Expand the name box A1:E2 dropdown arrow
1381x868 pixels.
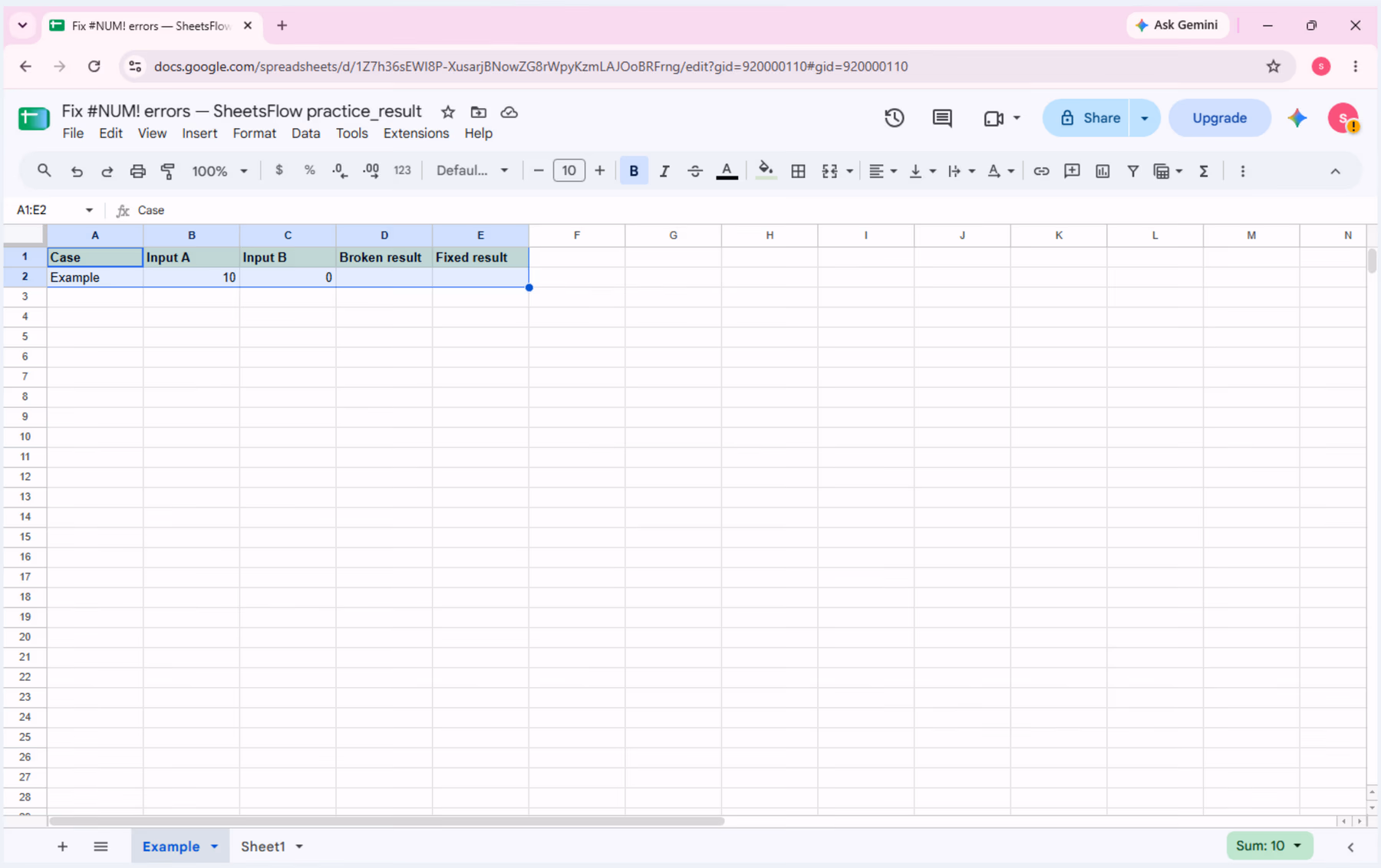(x=89, y=210)
